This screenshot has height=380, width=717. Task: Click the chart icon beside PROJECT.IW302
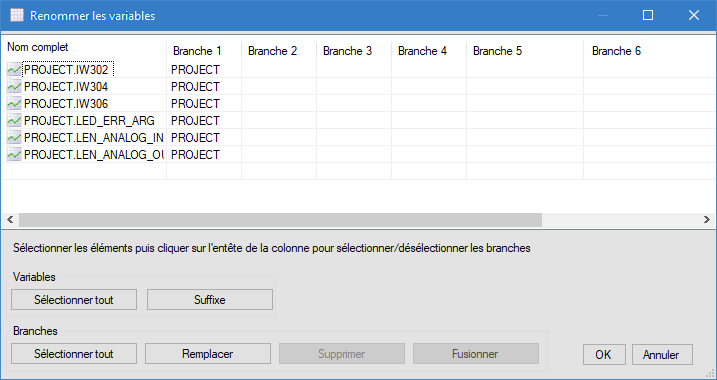14,70
